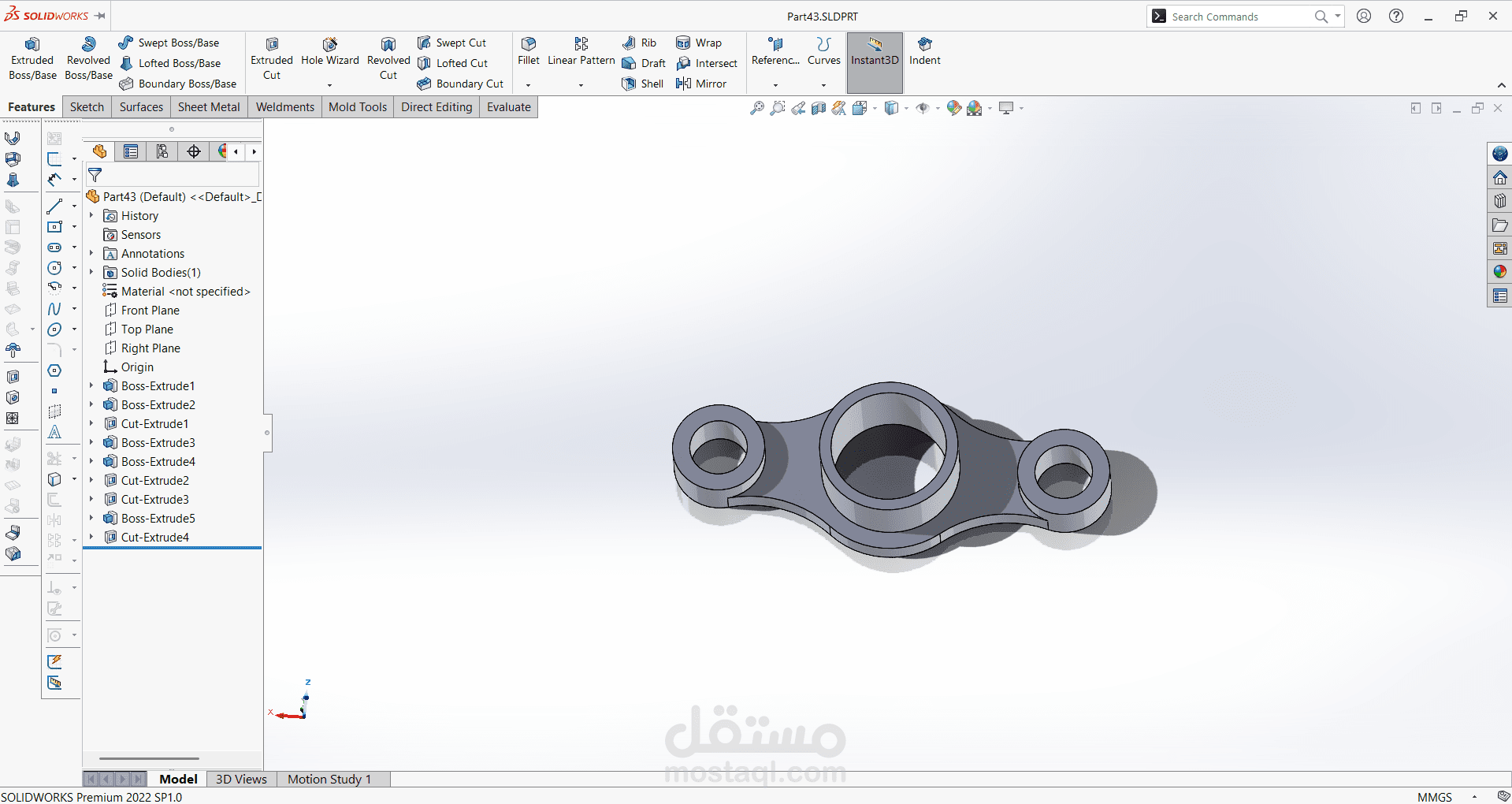Select Material <not specified> item

pyautogui.click(x=176, y=291)
